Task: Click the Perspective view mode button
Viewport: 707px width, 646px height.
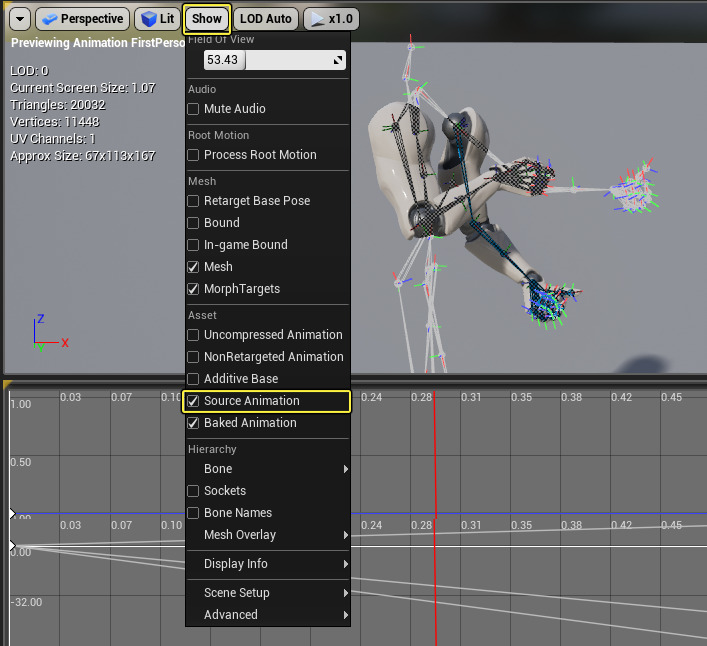Action: coord(83,19)
